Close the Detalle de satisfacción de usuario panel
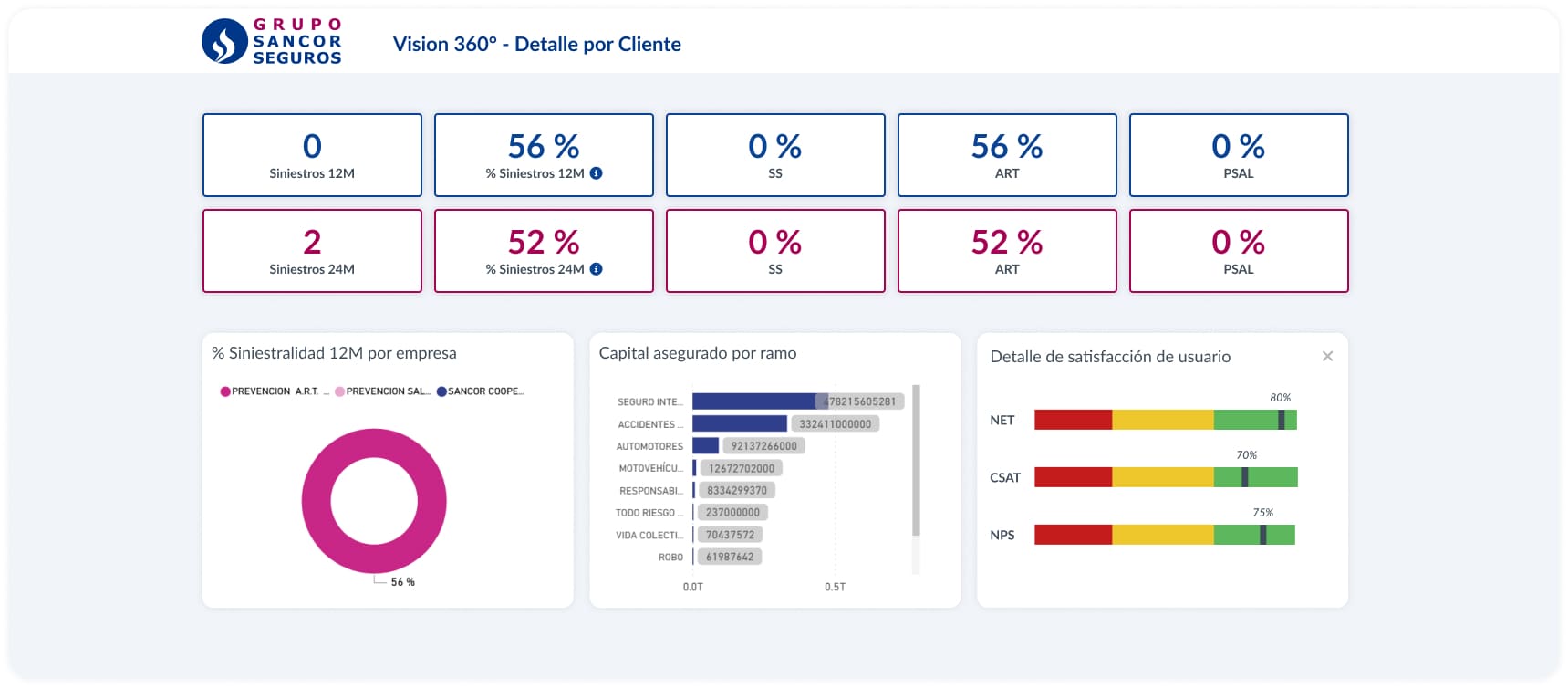Screen dimensions: 1568x688 pos(1327,357)
